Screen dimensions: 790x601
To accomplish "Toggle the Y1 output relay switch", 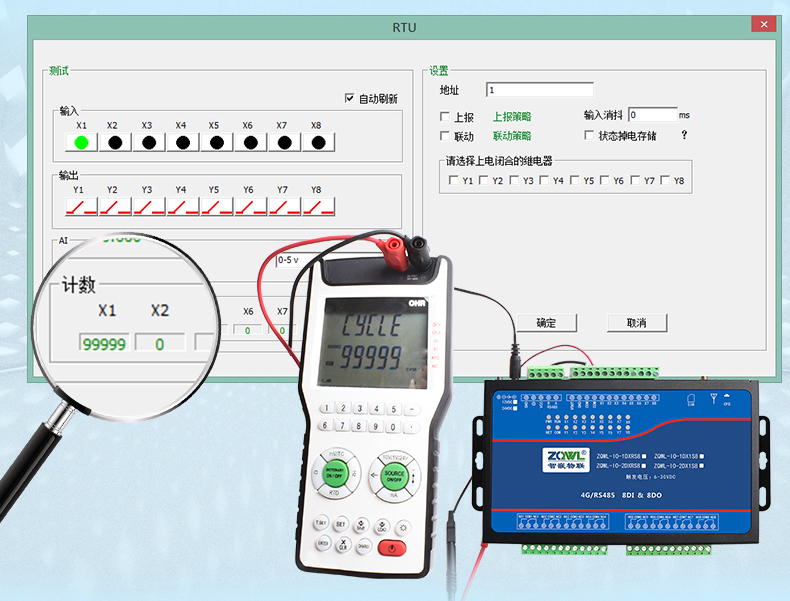I will [81, 206].
